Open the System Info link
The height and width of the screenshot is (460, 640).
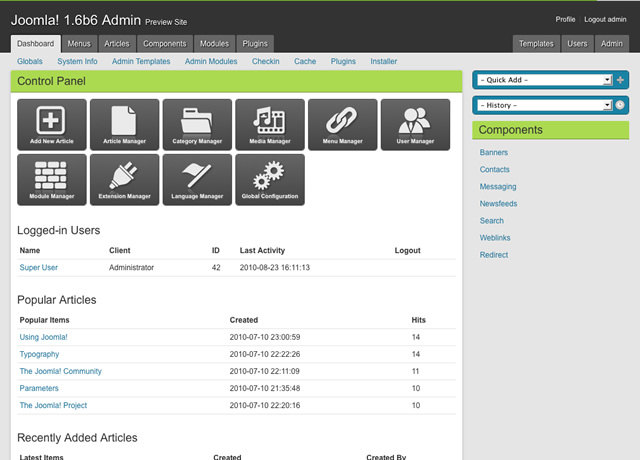pyautogui.click(x=77, y=61)
